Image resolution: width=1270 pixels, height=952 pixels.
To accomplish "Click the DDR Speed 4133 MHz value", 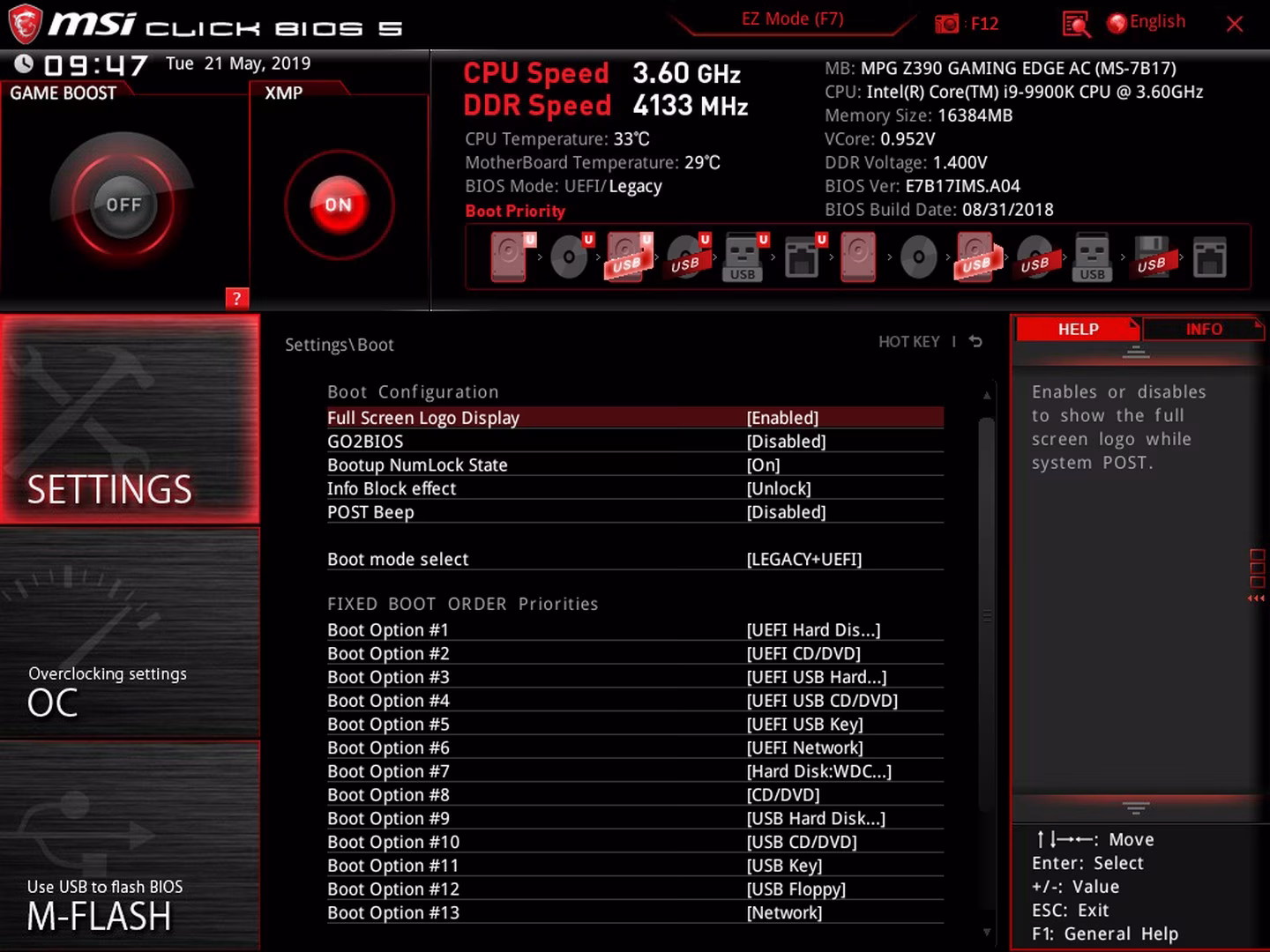I will point(691,106).
